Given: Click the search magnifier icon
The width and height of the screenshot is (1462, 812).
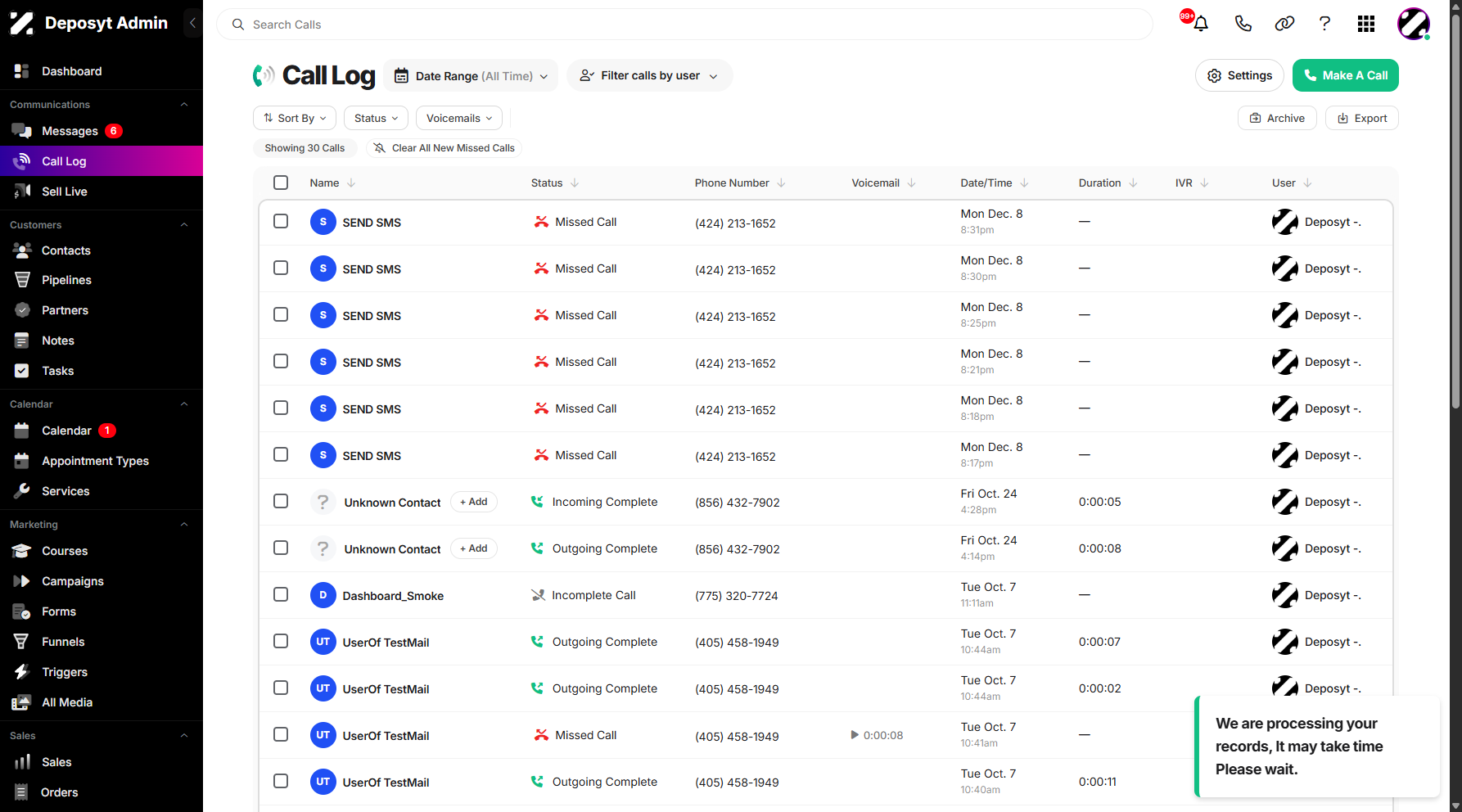Looking at the screenshot, I should point(238,25).
